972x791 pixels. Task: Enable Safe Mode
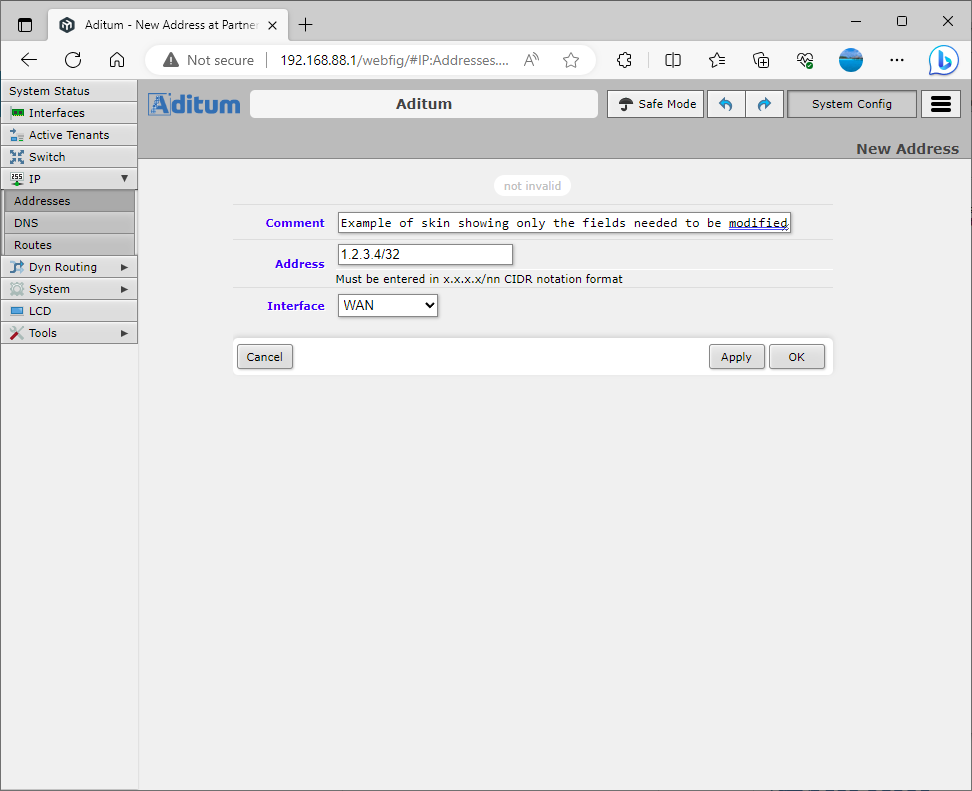pos(655,103)
